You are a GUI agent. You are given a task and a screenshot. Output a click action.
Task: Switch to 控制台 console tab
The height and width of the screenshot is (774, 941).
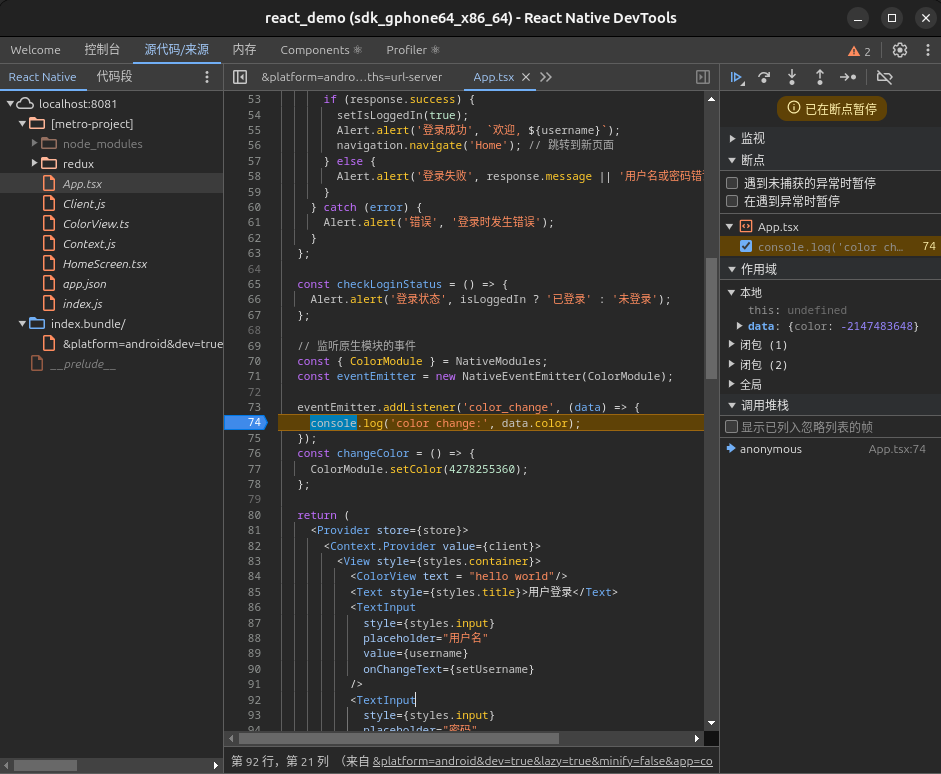102,50
